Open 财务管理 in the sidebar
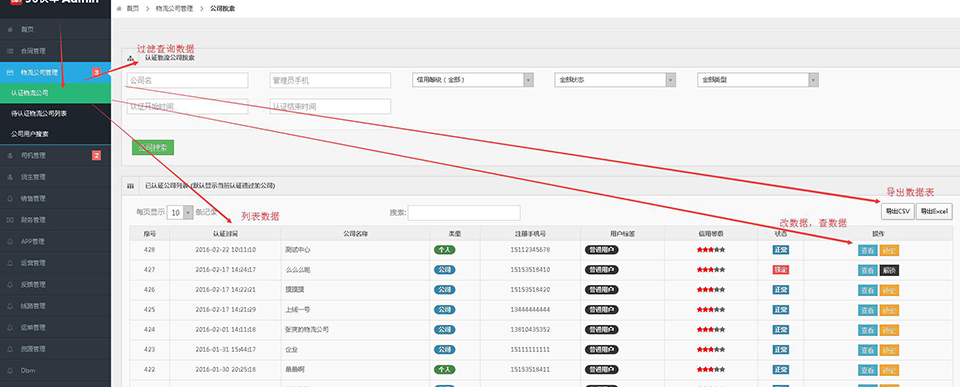The image size is (960, 387). pyautogui.click(x=55, y=220)
